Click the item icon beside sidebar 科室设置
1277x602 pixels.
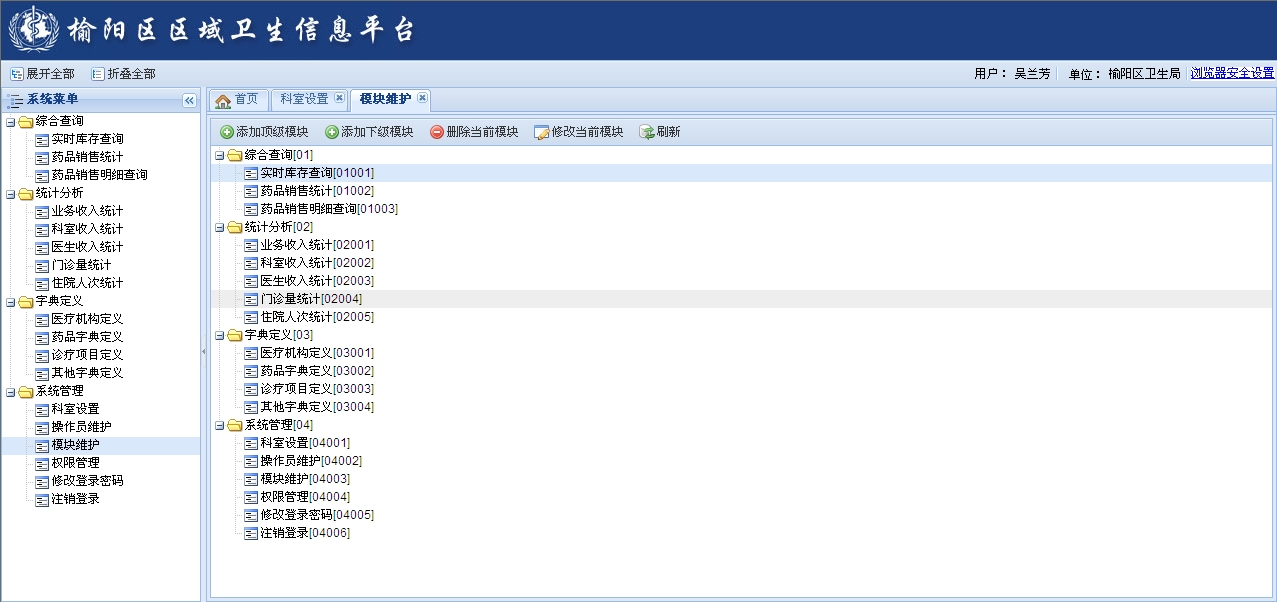[41, 409]
